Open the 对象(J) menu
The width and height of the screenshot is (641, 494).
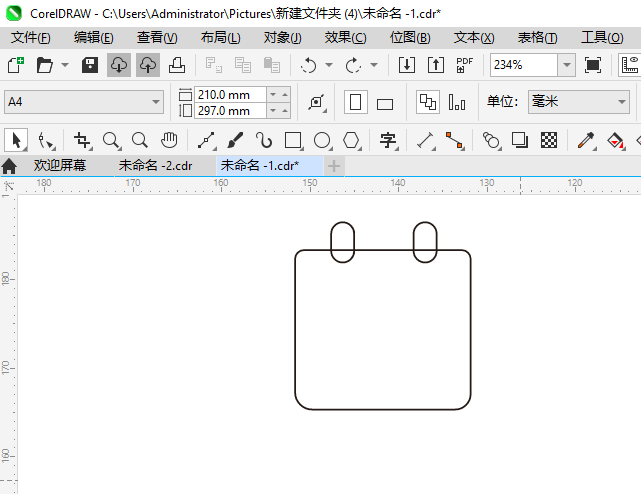click(x=282, y=38)
